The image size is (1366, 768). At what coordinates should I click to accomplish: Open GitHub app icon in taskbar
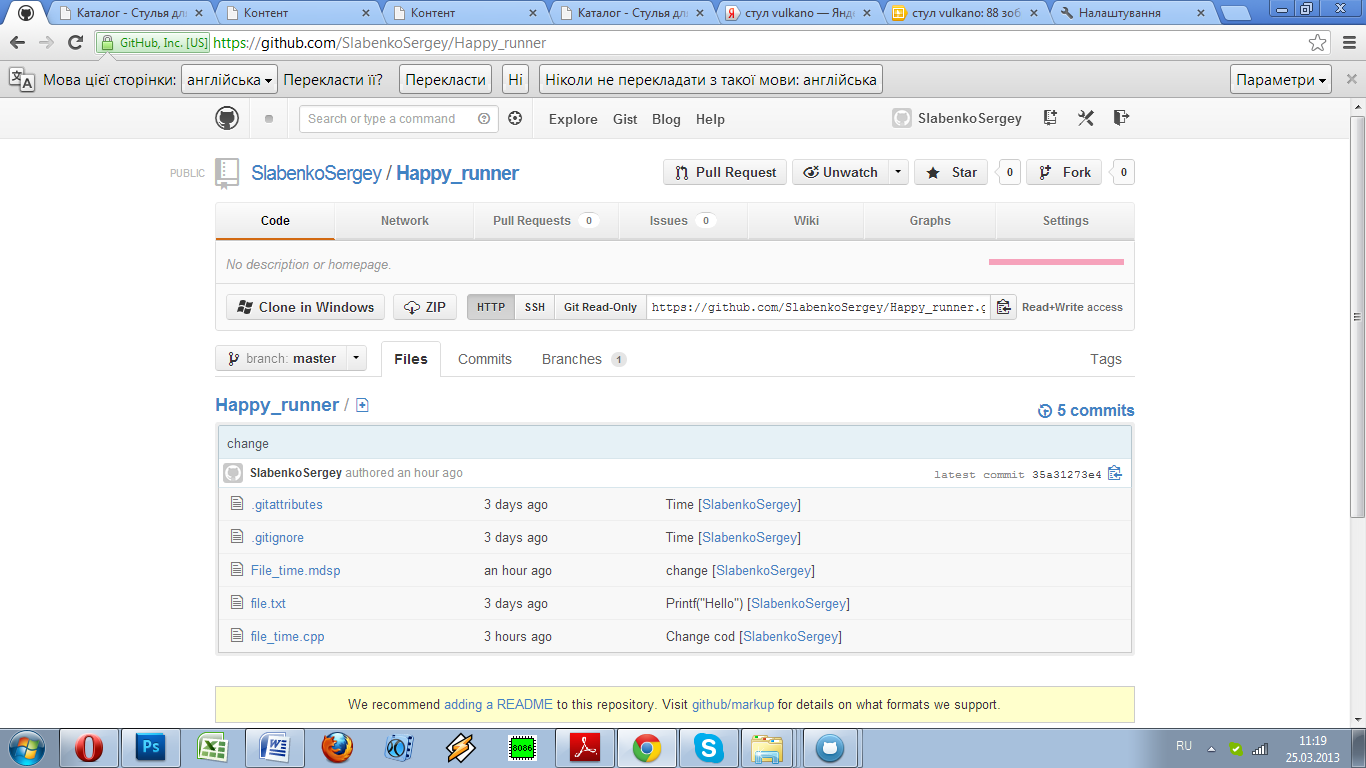tap(832, 748)
